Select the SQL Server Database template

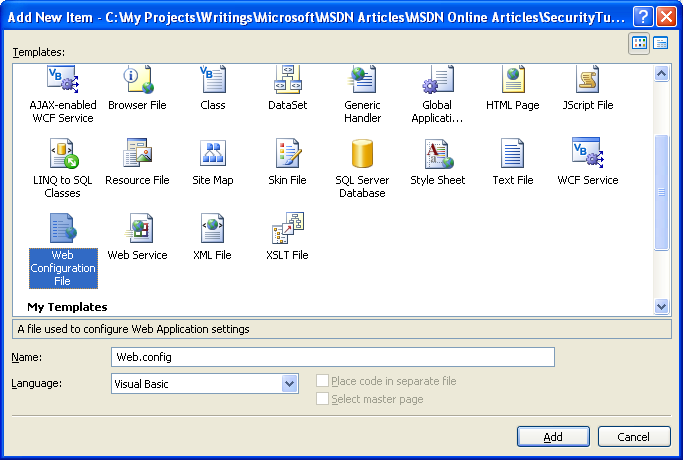pyautogui.click(x=362, y=169)
